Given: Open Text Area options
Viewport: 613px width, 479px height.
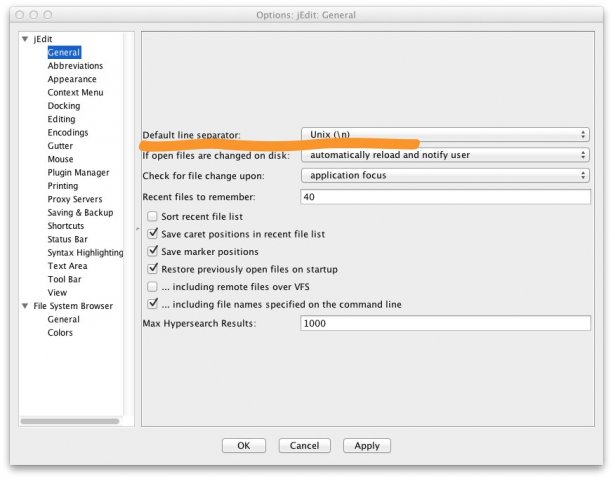Looking at the screenshot, I should click(67, 266).
